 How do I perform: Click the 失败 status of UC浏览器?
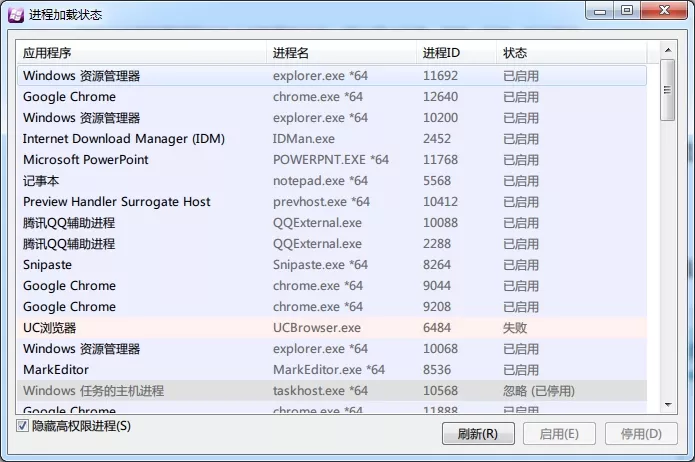click(515, 328)
